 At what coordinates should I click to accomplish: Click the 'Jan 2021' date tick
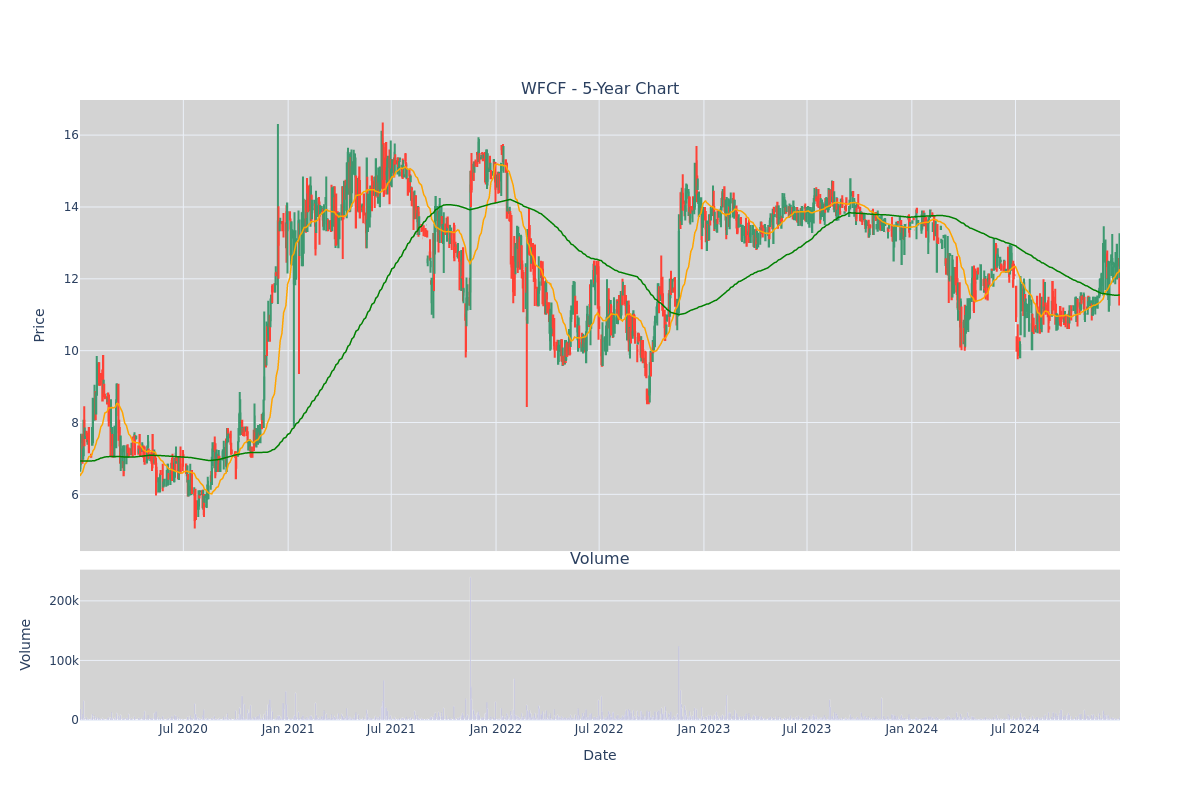pos(288,729)
